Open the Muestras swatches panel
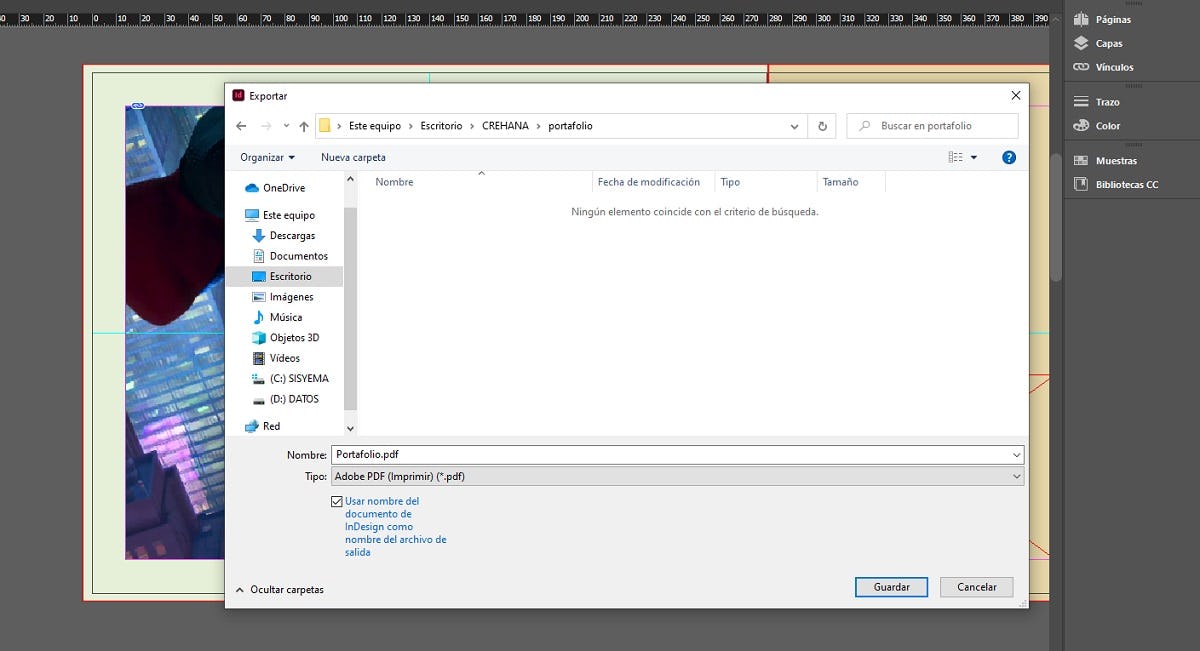The image size is (1200, 651). click(1081, 160)
